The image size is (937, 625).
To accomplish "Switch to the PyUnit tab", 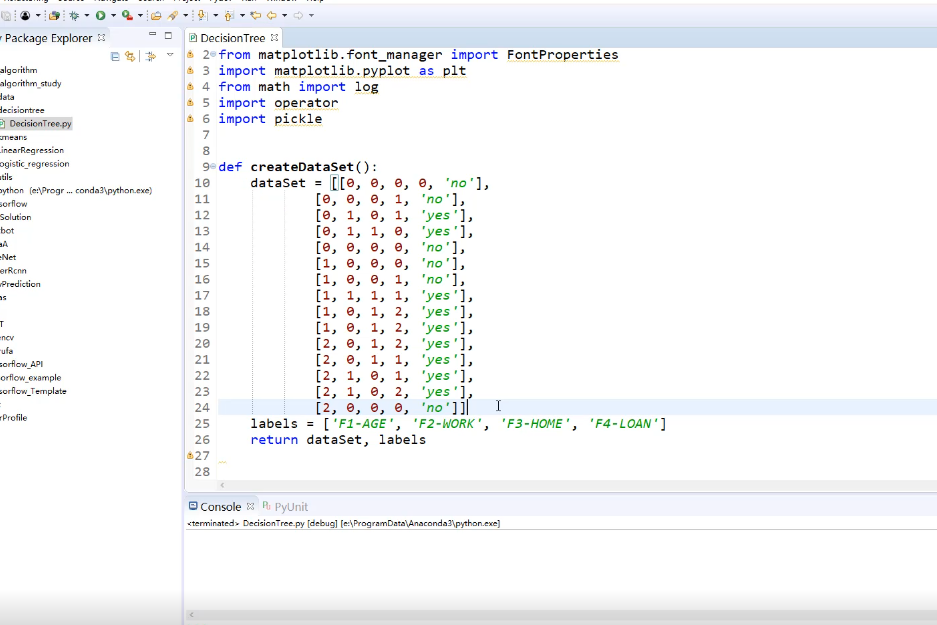I will pos(290,507).
